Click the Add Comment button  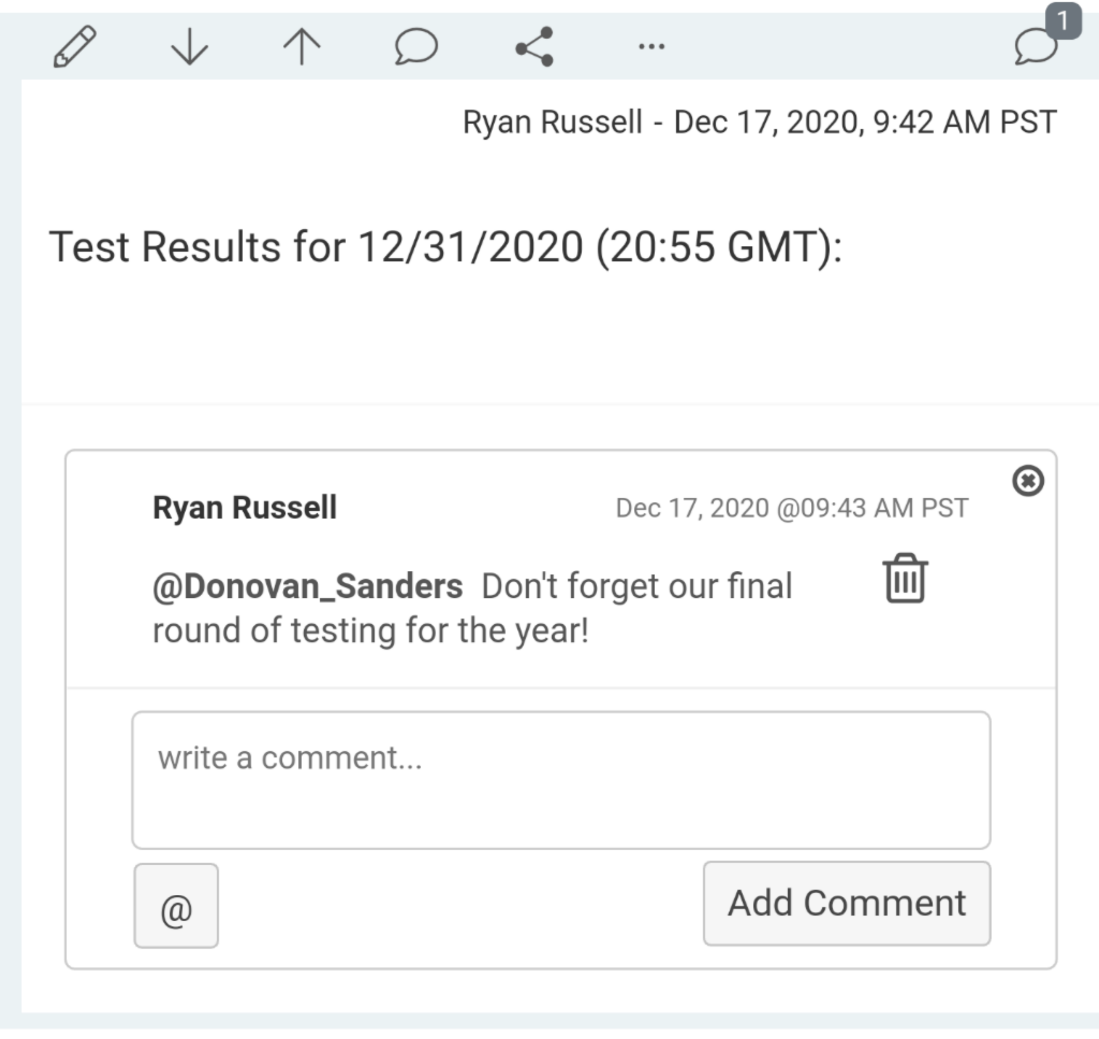click(847, 903)
